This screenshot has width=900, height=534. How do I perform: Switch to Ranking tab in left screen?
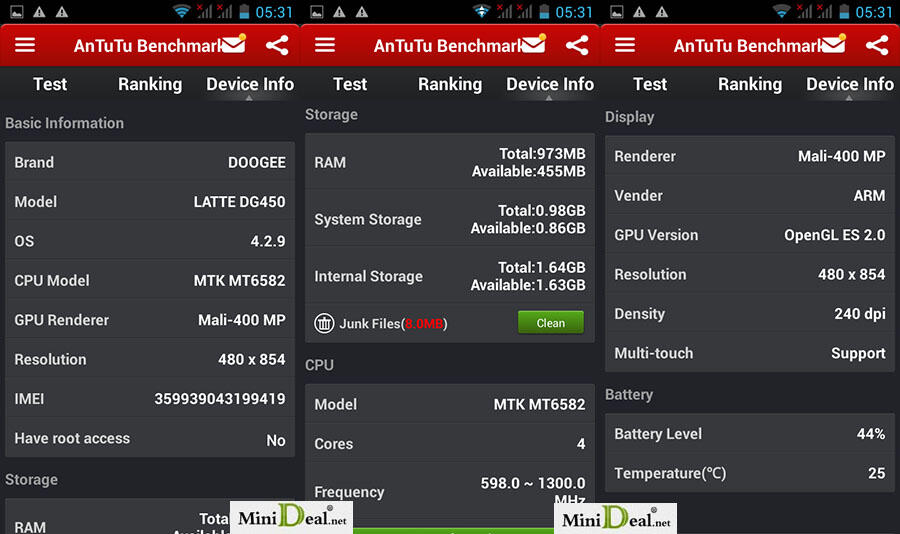pyautogui.click(x=150, y=84)
